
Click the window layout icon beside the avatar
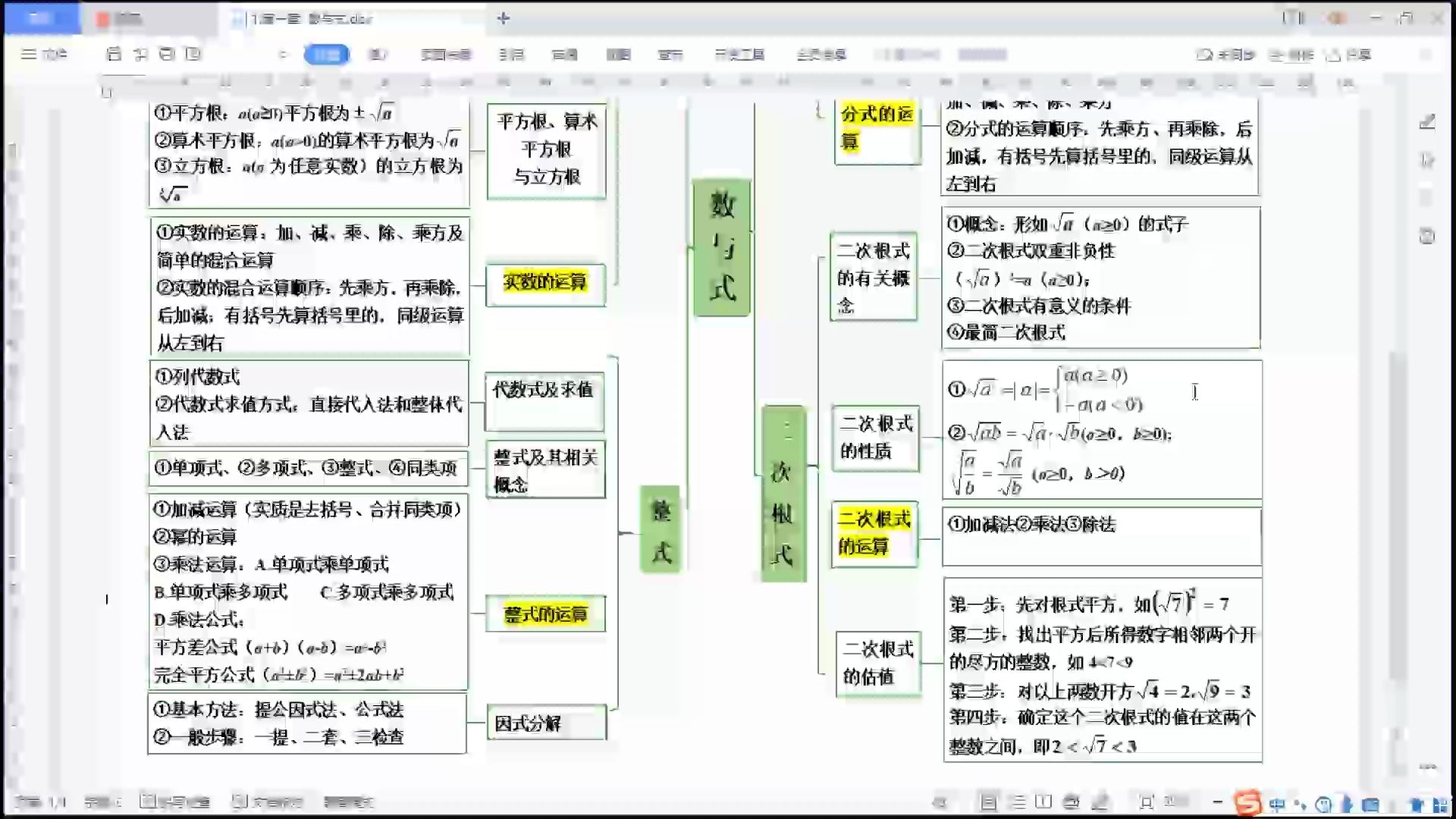tap(1293, 18)
